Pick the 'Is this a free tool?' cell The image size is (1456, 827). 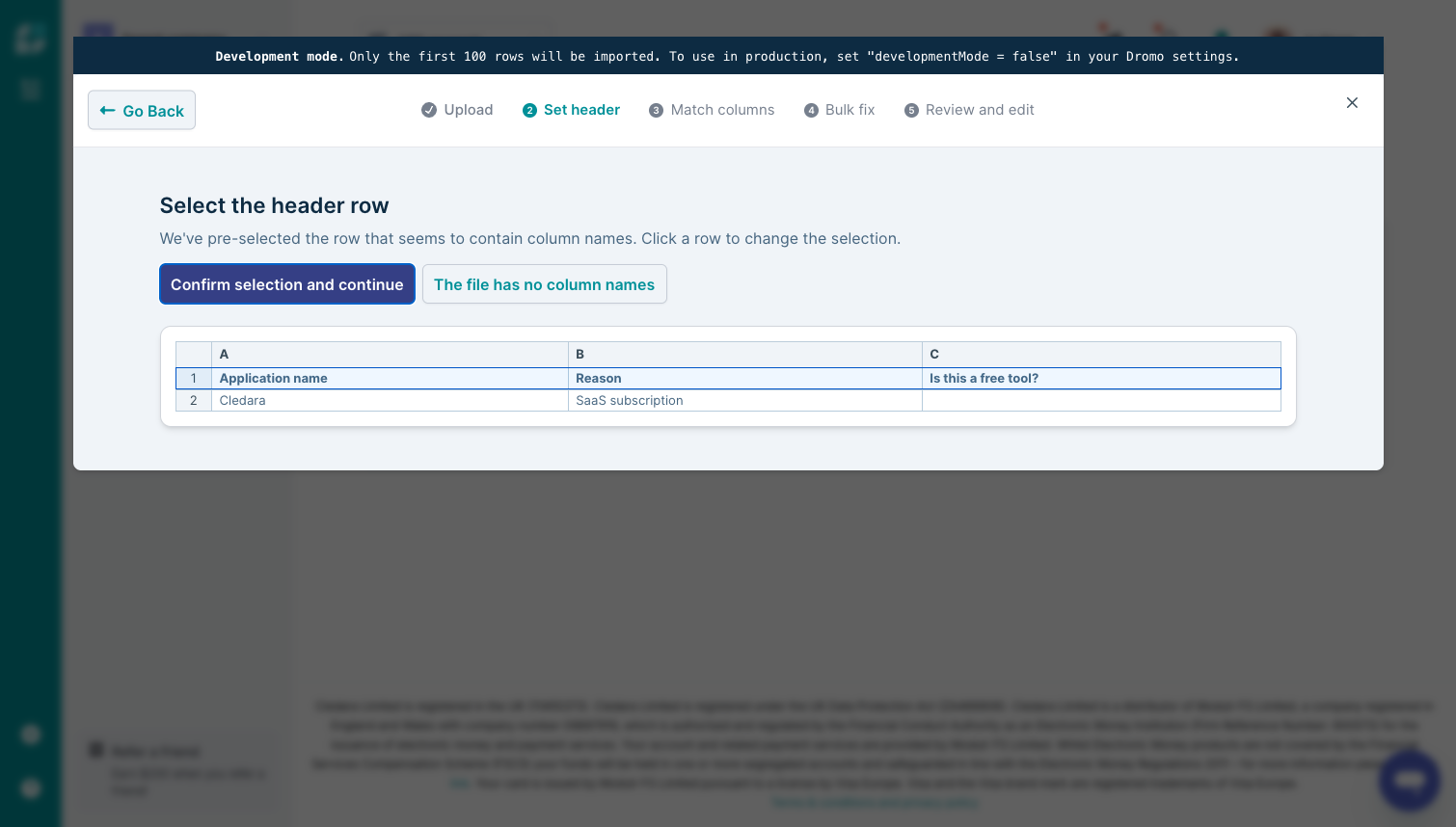(1101, 379)
